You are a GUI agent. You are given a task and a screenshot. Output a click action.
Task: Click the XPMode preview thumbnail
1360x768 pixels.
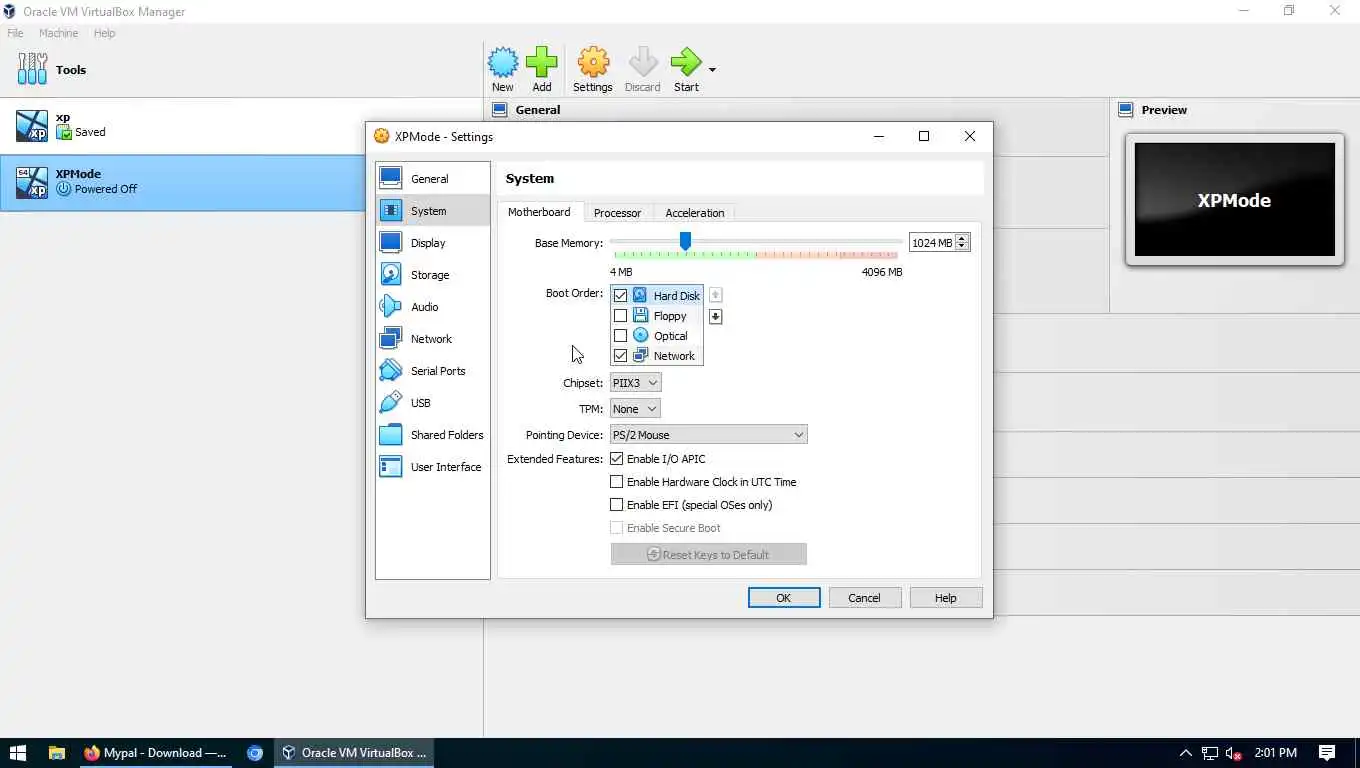point(1234,199)
